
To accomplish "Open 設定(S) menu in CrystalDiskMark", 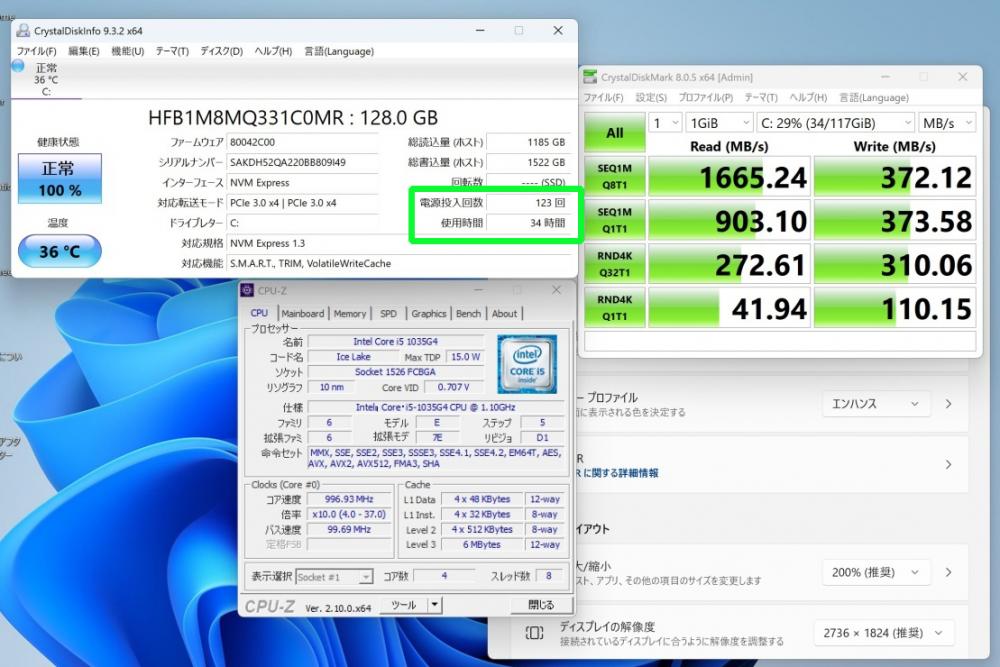I will click(651, 98).
